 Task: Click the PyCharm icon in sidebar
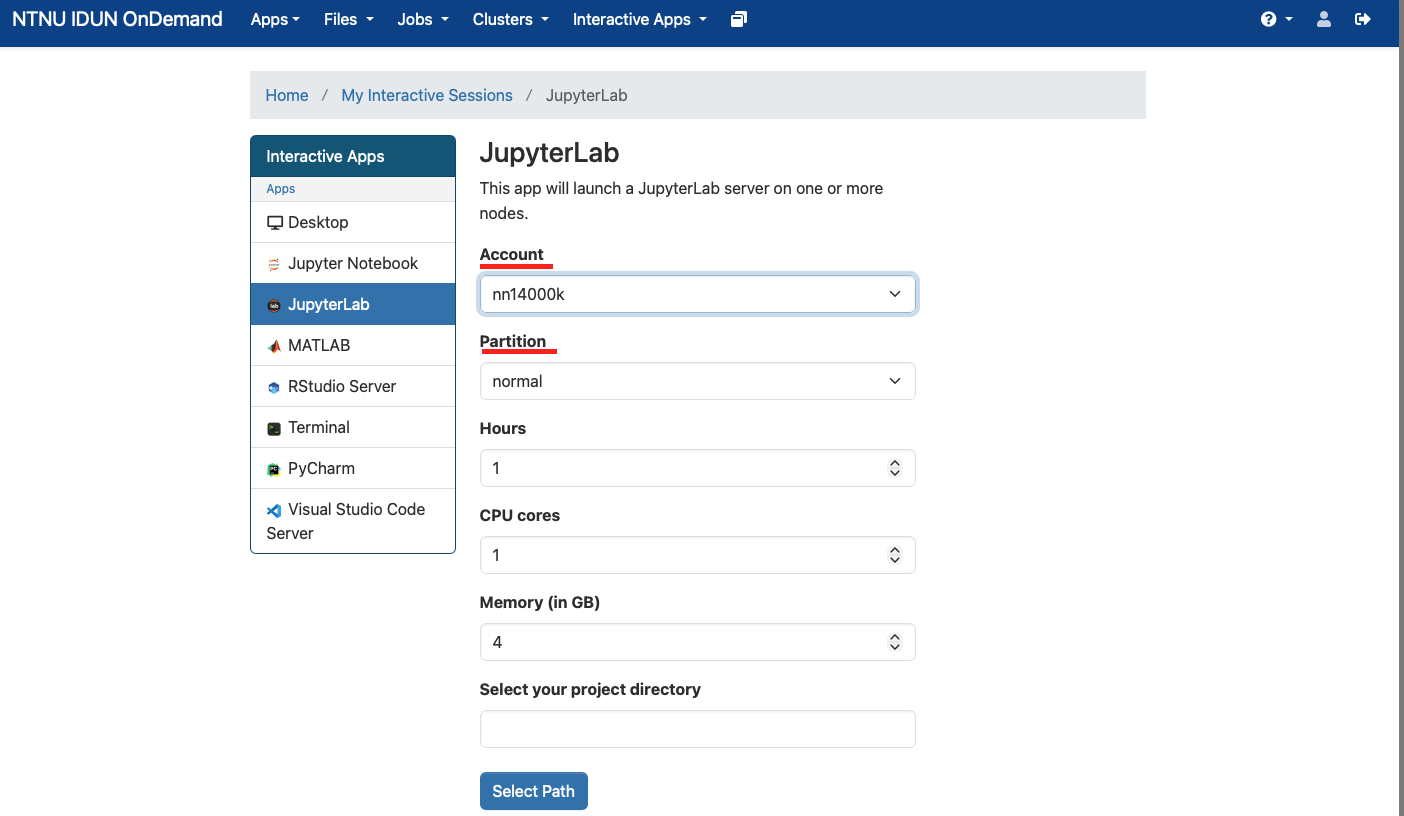[x=274, y=469]
